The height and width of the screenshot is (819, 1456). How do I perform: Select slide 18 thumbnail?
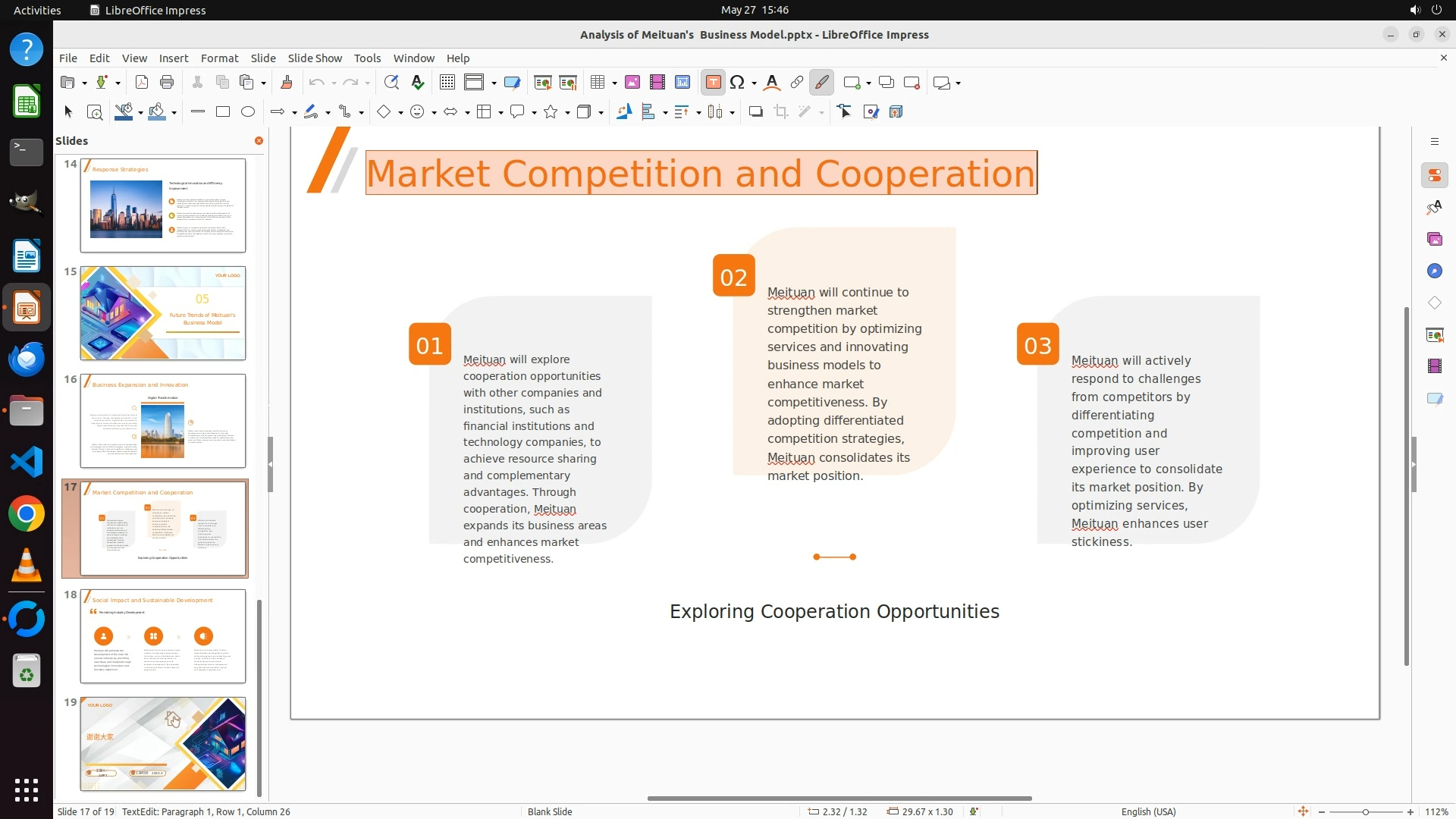click(163, 636)
